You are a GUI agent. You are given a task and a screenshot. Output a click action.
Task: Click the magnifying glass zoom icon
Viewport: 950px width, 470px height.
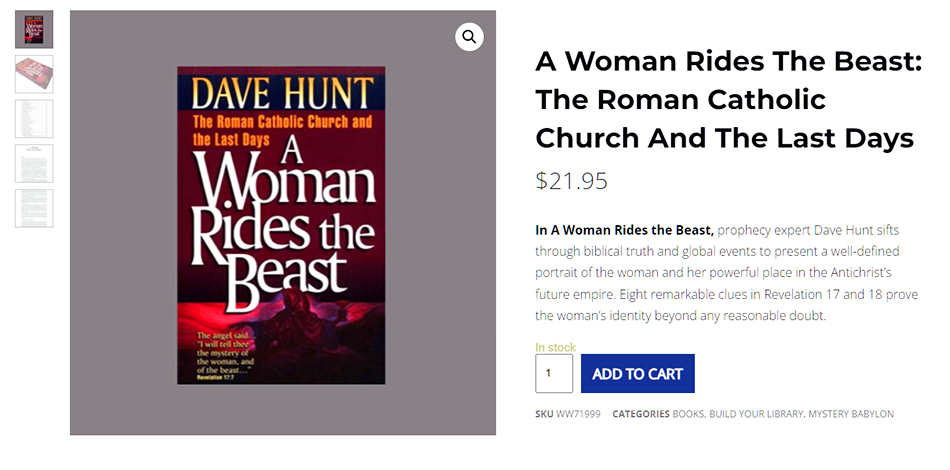pos(469,37)
